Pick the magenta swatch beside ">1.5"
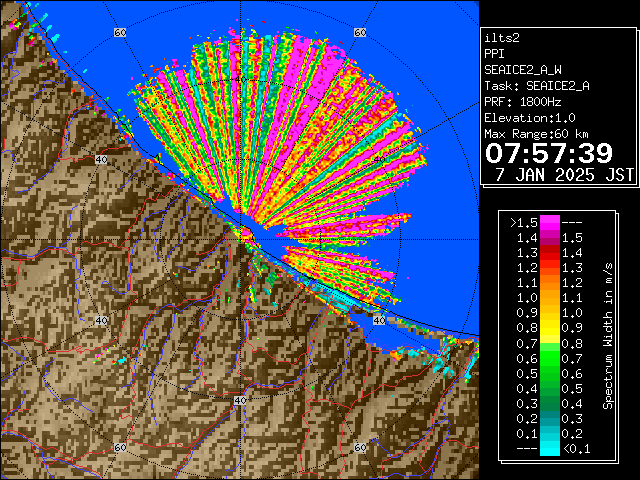This screenshot has height=480, width=640. click(550, 223)
